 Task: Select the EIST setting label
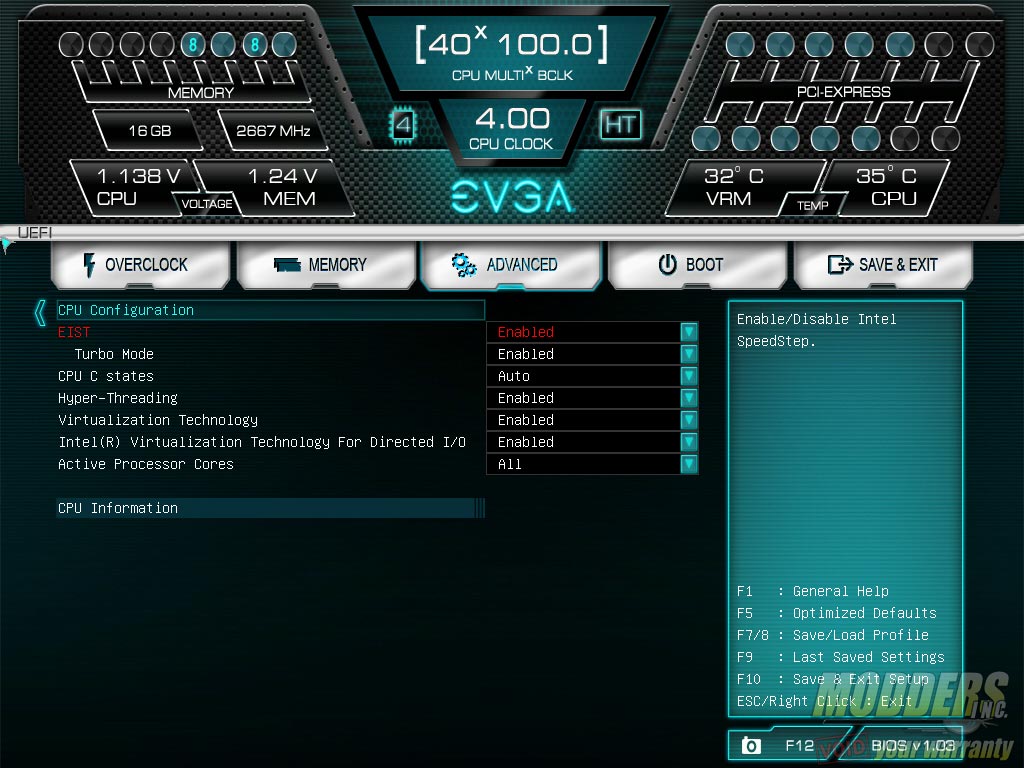74,332
